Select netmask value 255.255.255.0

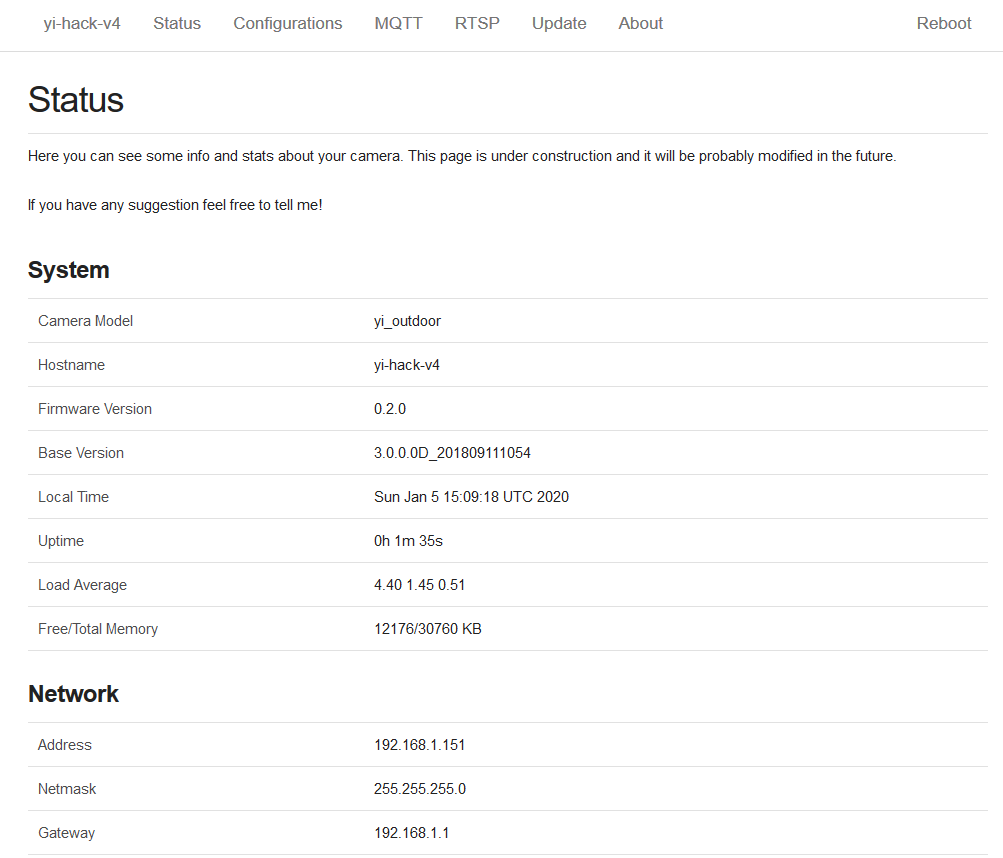[420, 789]
